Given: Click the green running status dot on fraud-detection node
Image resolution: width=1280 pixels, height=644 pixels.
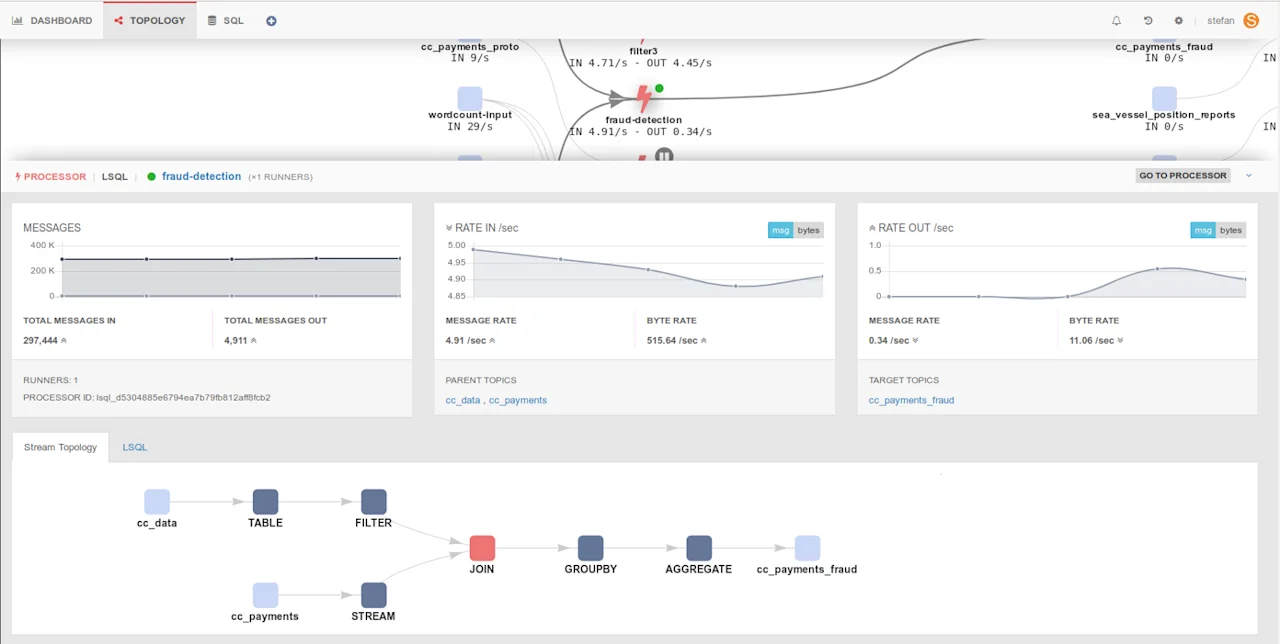Looking at the screenshot, I should (x=659, y=88).
